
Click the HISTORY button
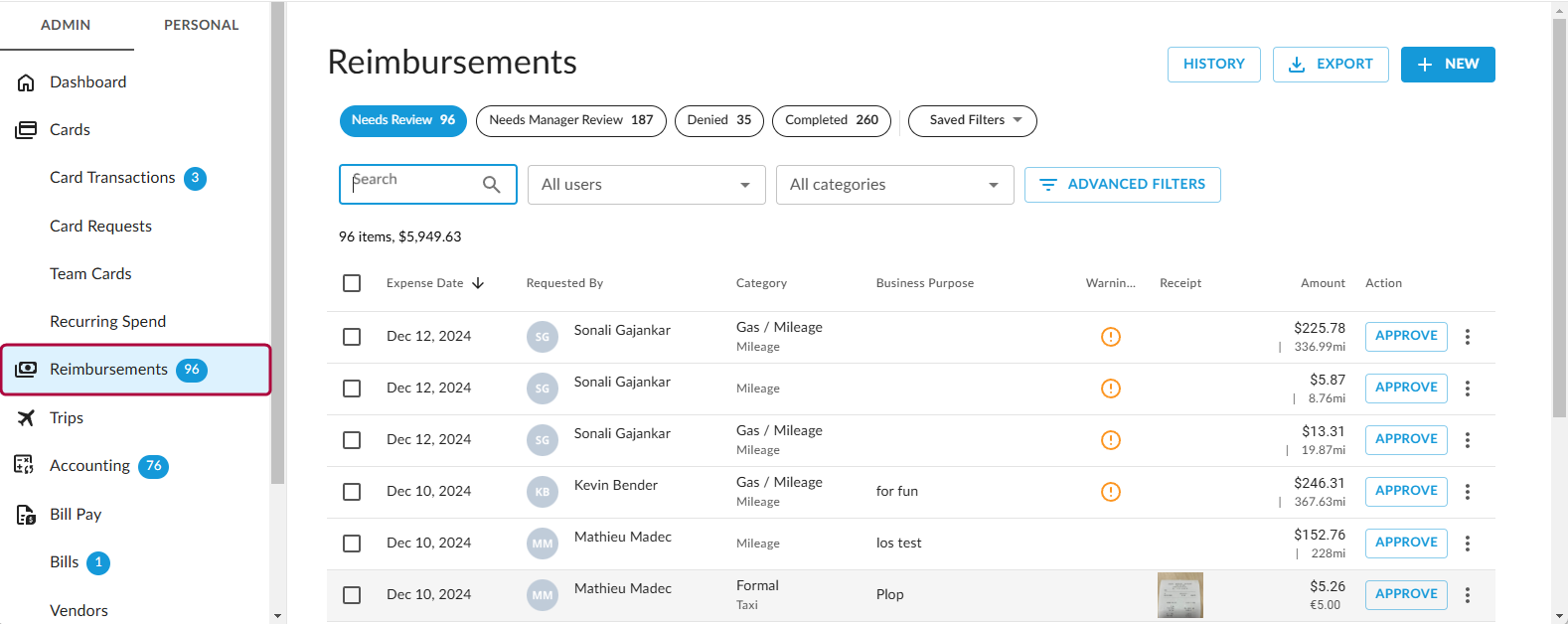pos(1214,65)
